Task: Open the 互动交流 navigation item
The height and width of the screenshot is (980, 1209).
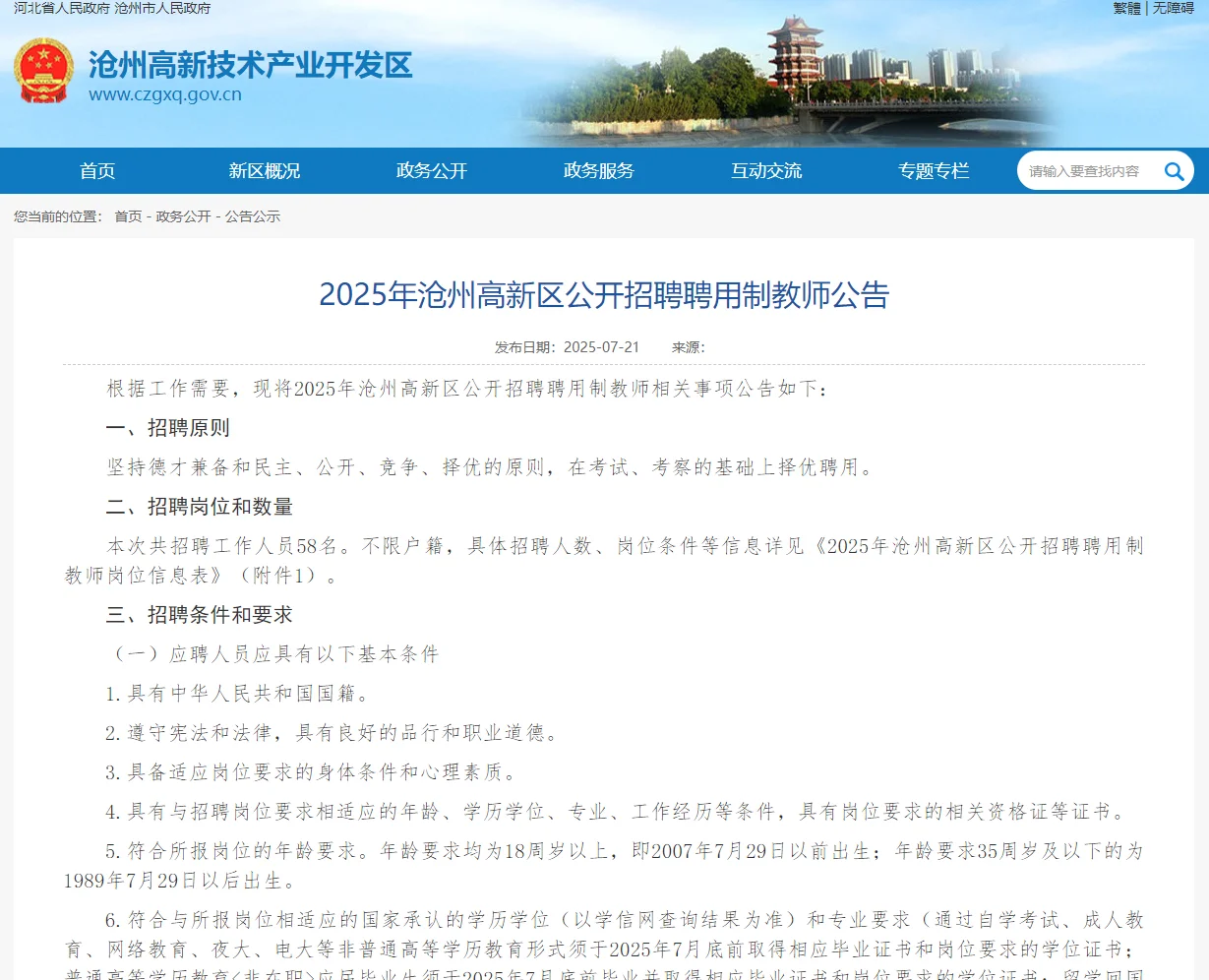Action: click(x=766, y=171)
